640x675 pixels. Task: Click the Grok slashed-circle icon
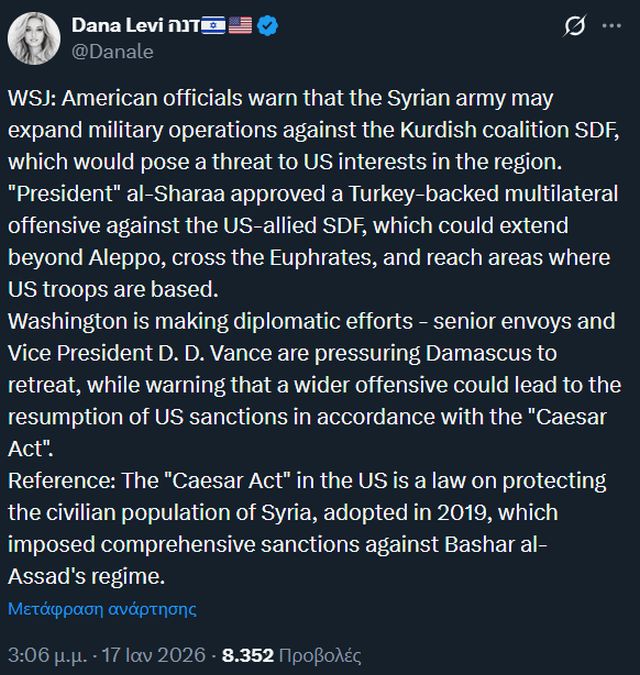[x=575, y=27]
